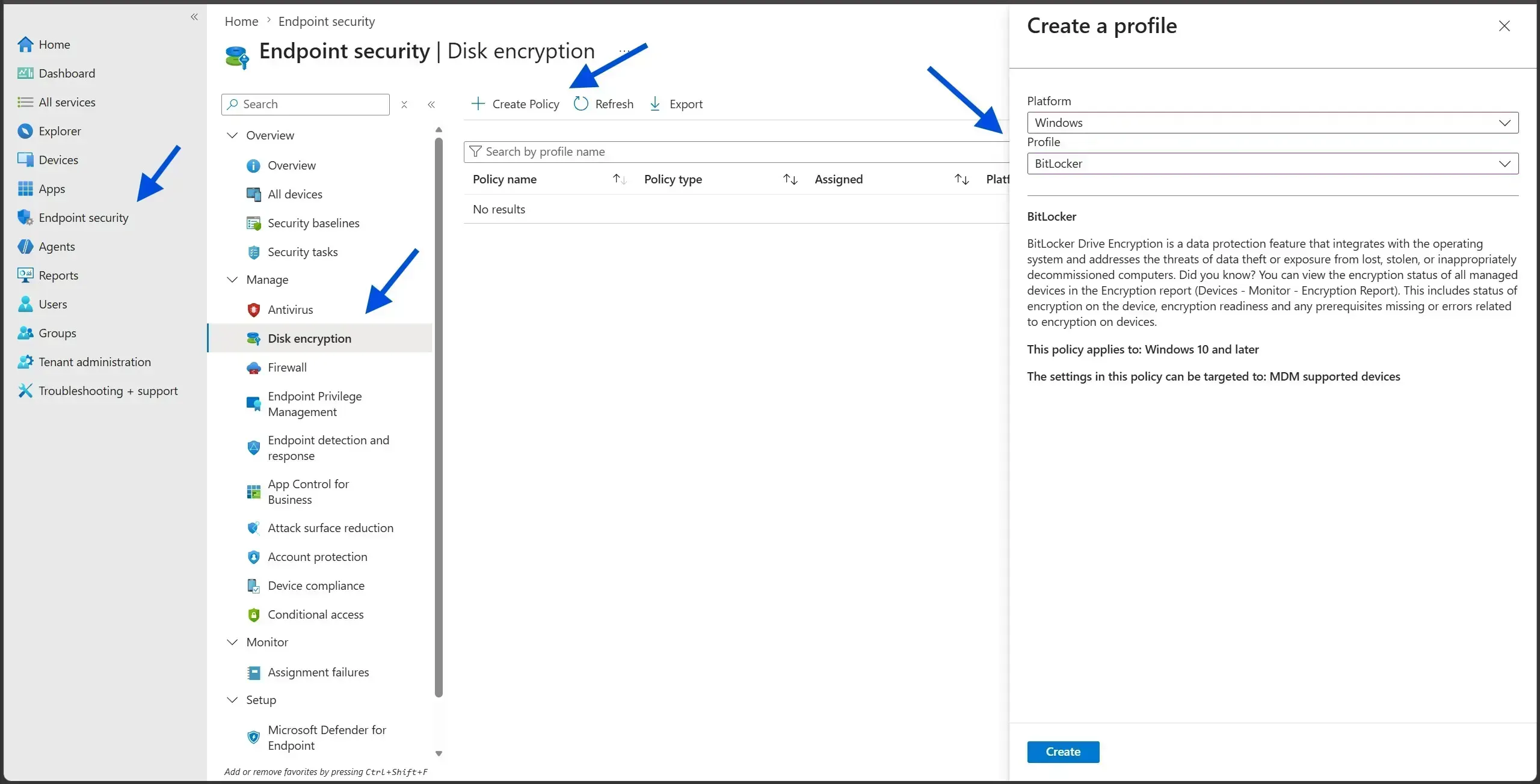Collapse the Endpoint security submenu panel
Image resolution: width=1540 pixels, height=784 pixels.
[x=431, y=105]
